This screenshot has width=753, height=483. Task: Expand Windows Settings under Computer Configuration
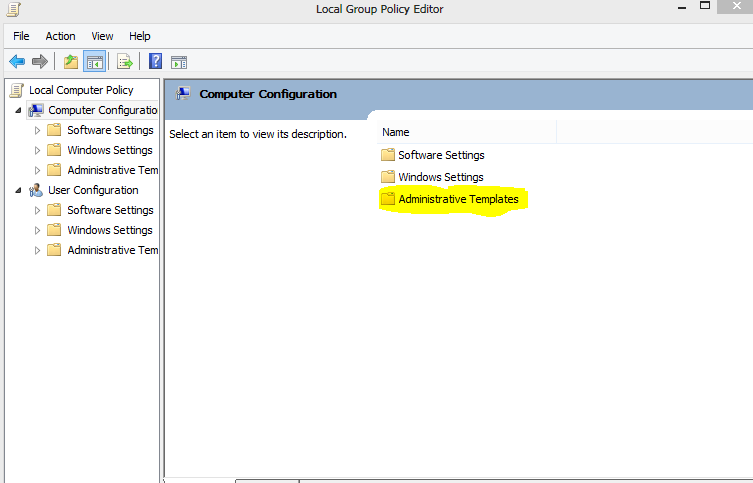tap(37, 150)
